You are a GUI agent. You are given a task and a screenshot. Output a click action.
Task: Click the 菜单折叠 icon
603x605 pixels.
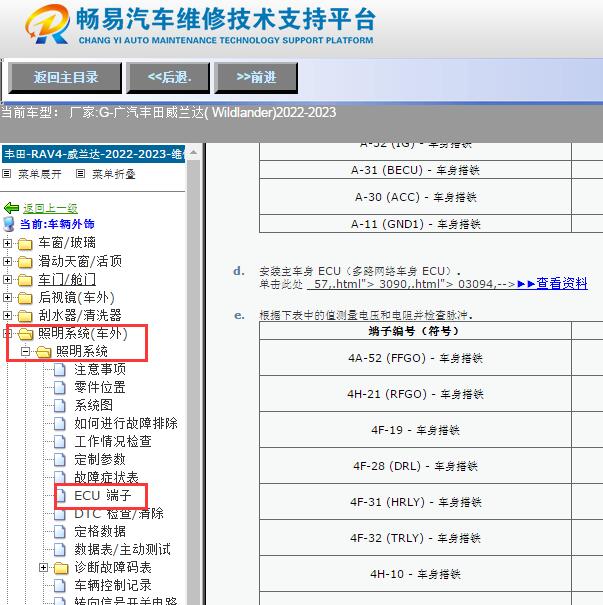80,174
